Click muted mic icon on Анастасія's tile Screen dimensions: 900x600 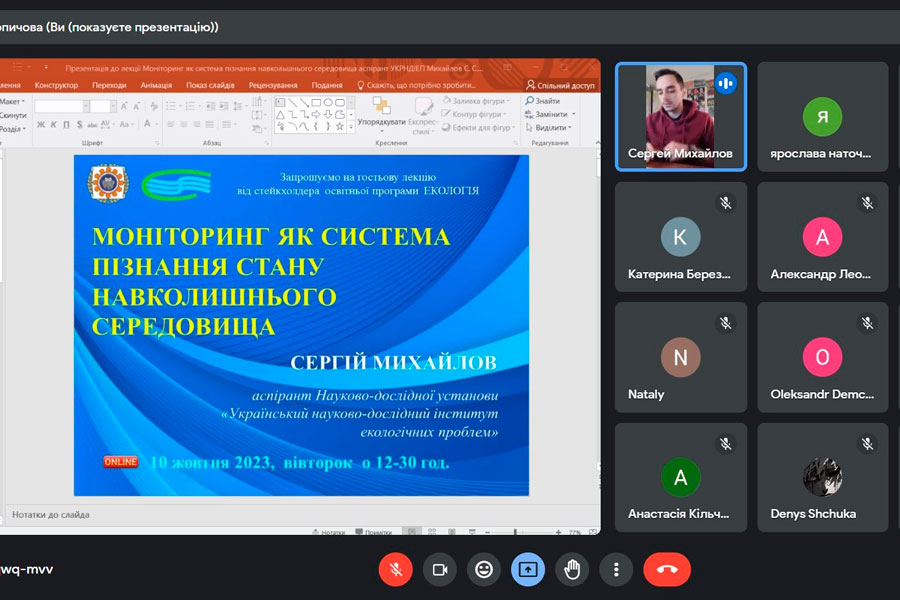(726, 443)
